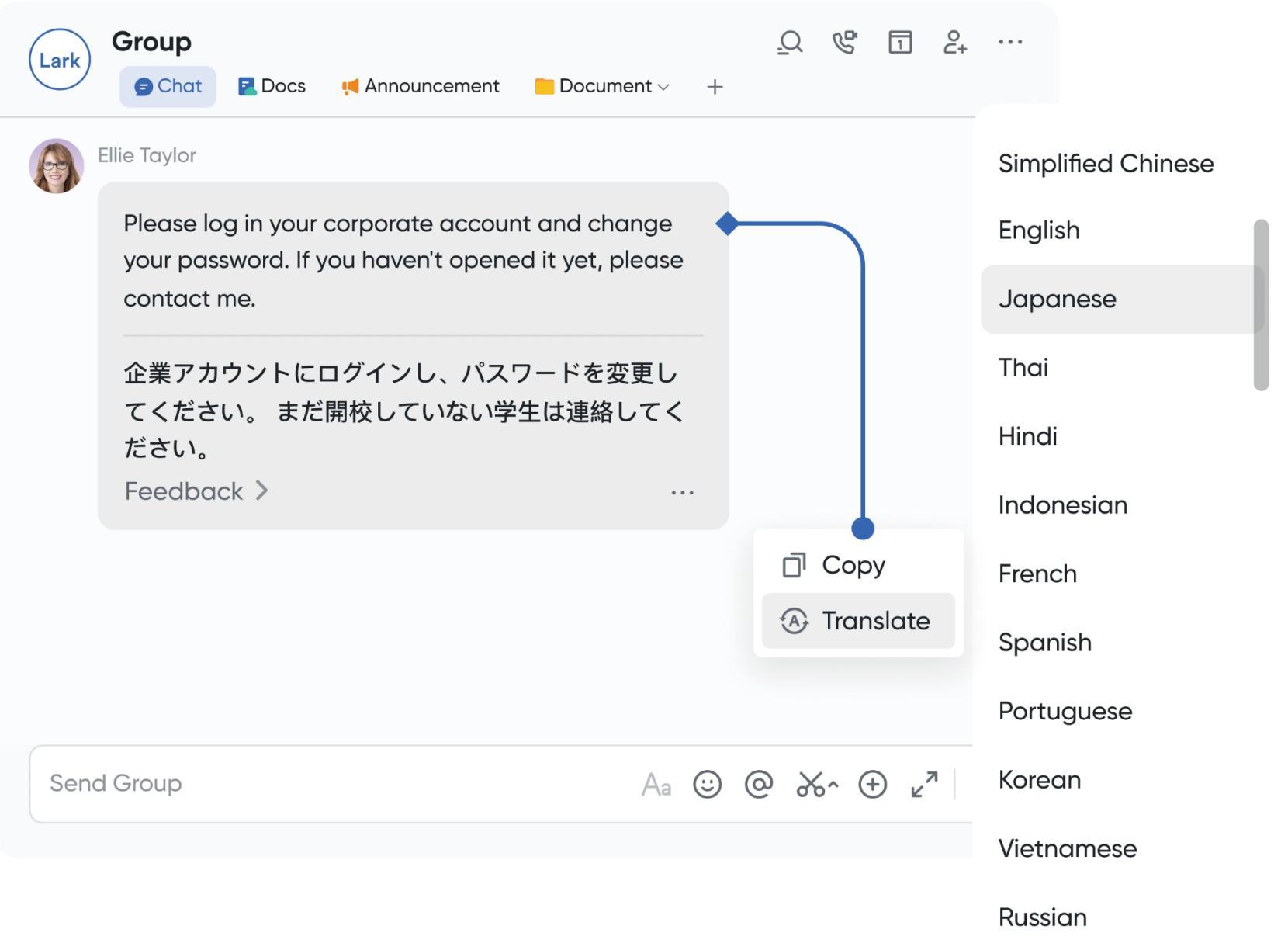Open the group calendar icon
The width and height of the screenshot is (1288, 950).
[900, 43]
